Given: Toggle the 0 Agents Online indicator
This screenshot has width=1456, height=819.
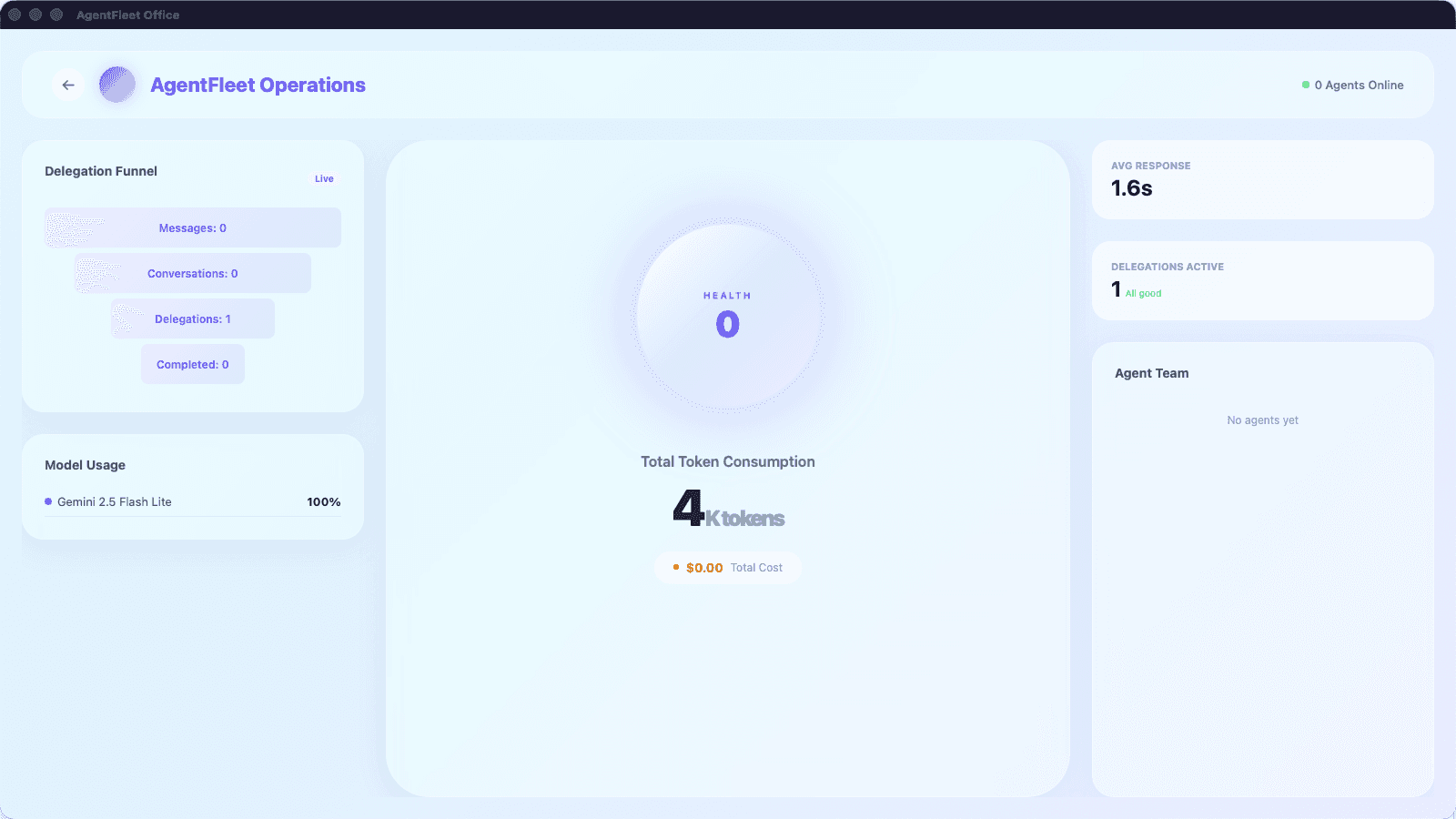Looking at the screenshot, I should 1352,85.
